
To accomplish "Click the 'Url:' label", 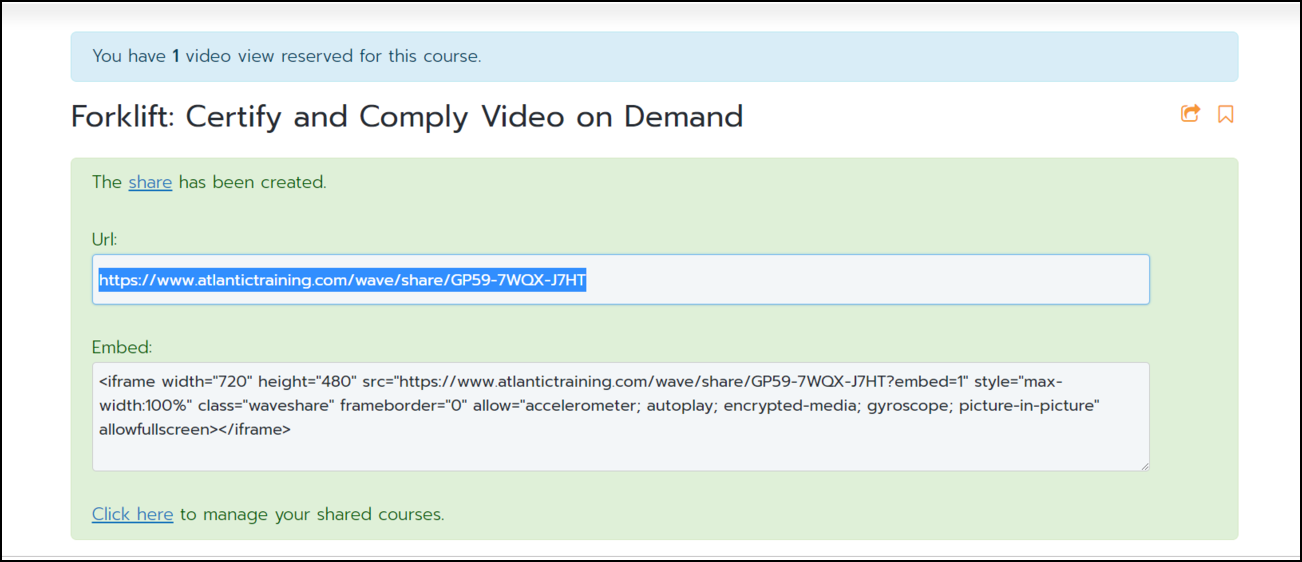I will 105,239.
